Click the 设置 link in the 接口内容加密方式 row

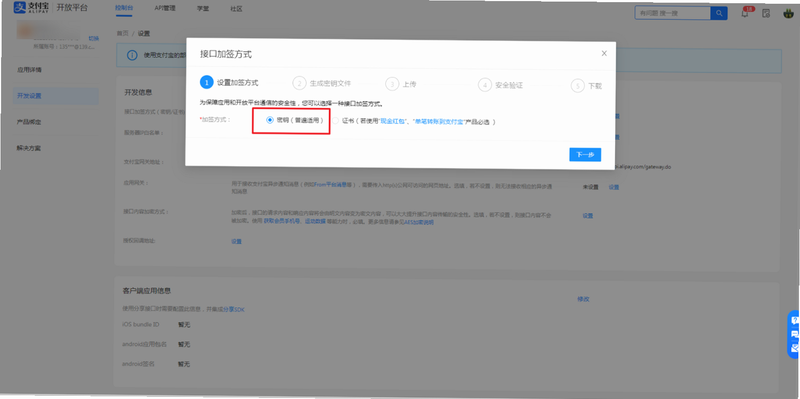588,216
